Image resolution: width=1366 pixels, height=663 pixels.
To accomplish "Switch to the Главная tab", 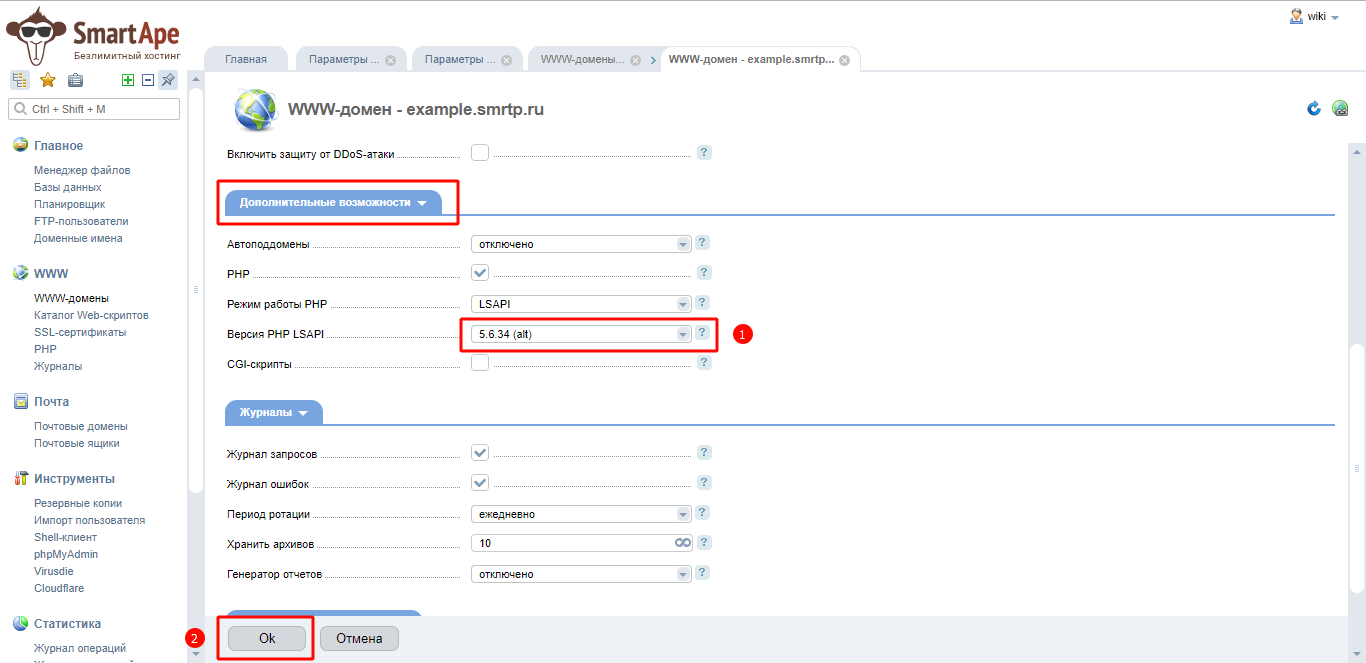I will (x=246, y=59).
